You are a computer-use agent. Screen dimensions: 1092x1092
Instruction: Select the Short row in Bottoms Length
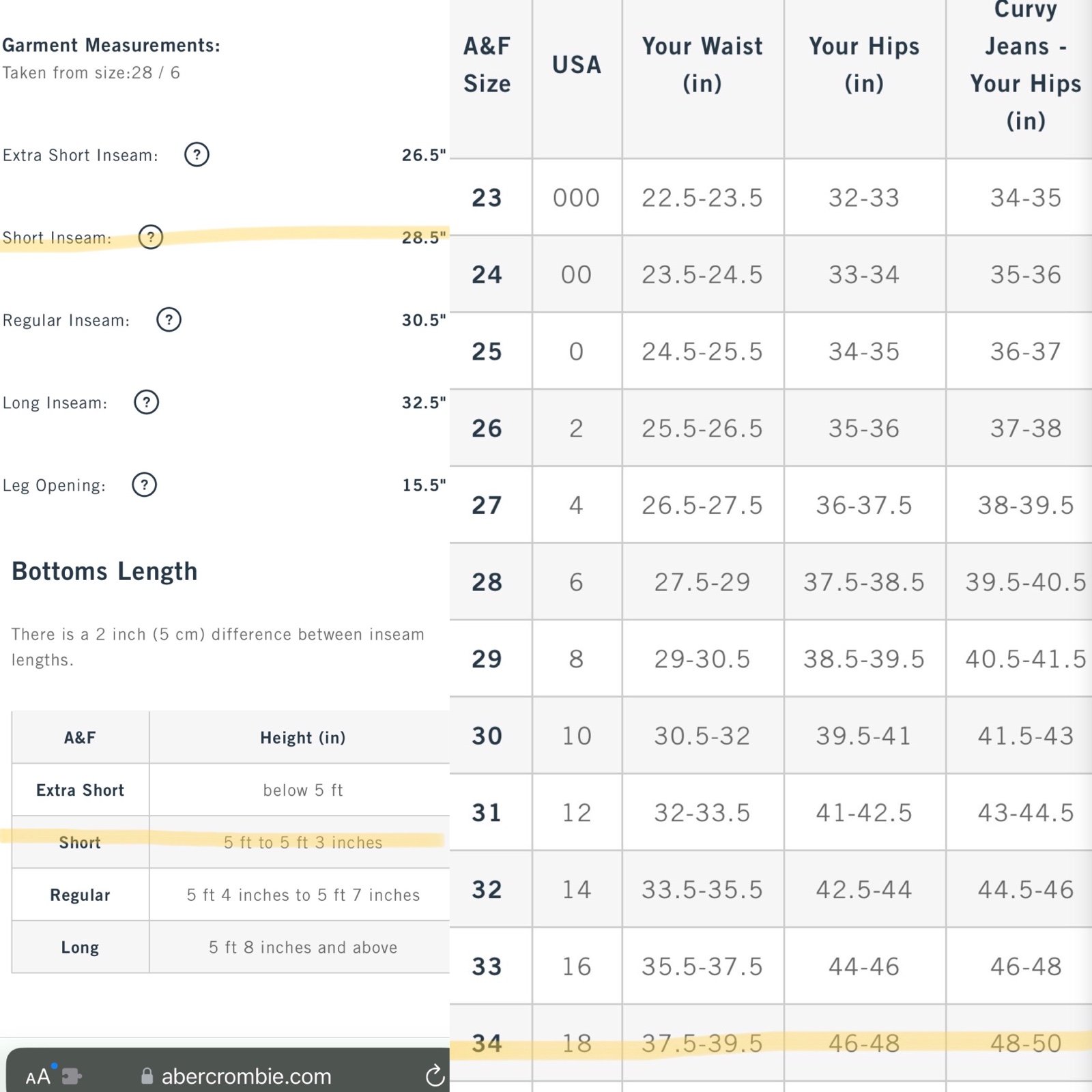pyautogui.click(x=231, y=842)
